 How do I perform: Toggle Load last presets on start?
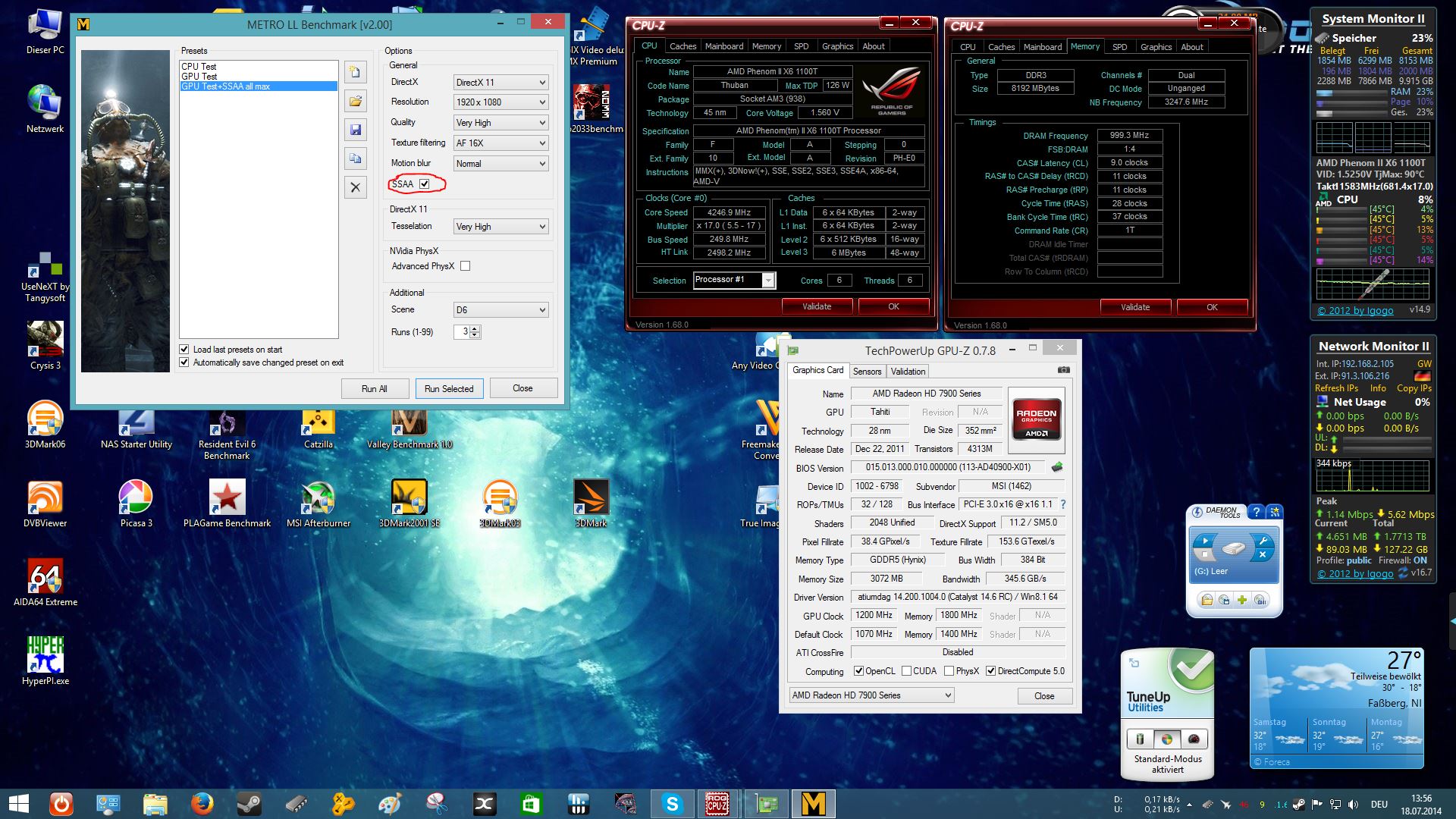pyautogui.click(x=184, y=350)
